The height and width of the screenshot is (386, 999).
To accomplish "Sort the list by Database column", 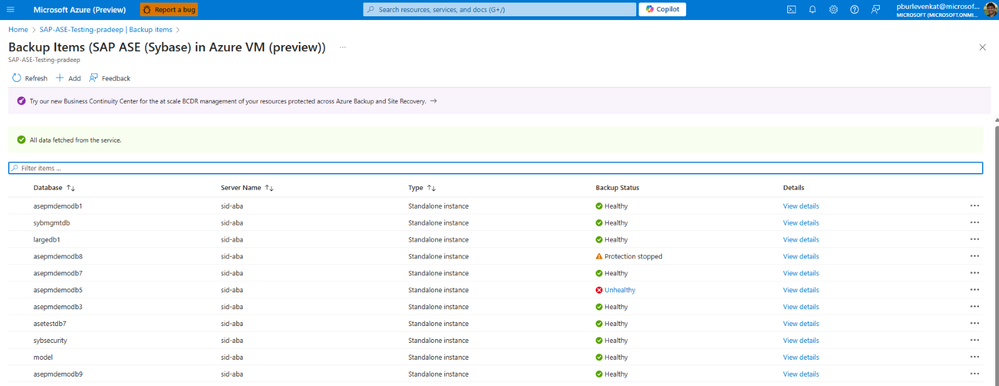I will point(54,188).
